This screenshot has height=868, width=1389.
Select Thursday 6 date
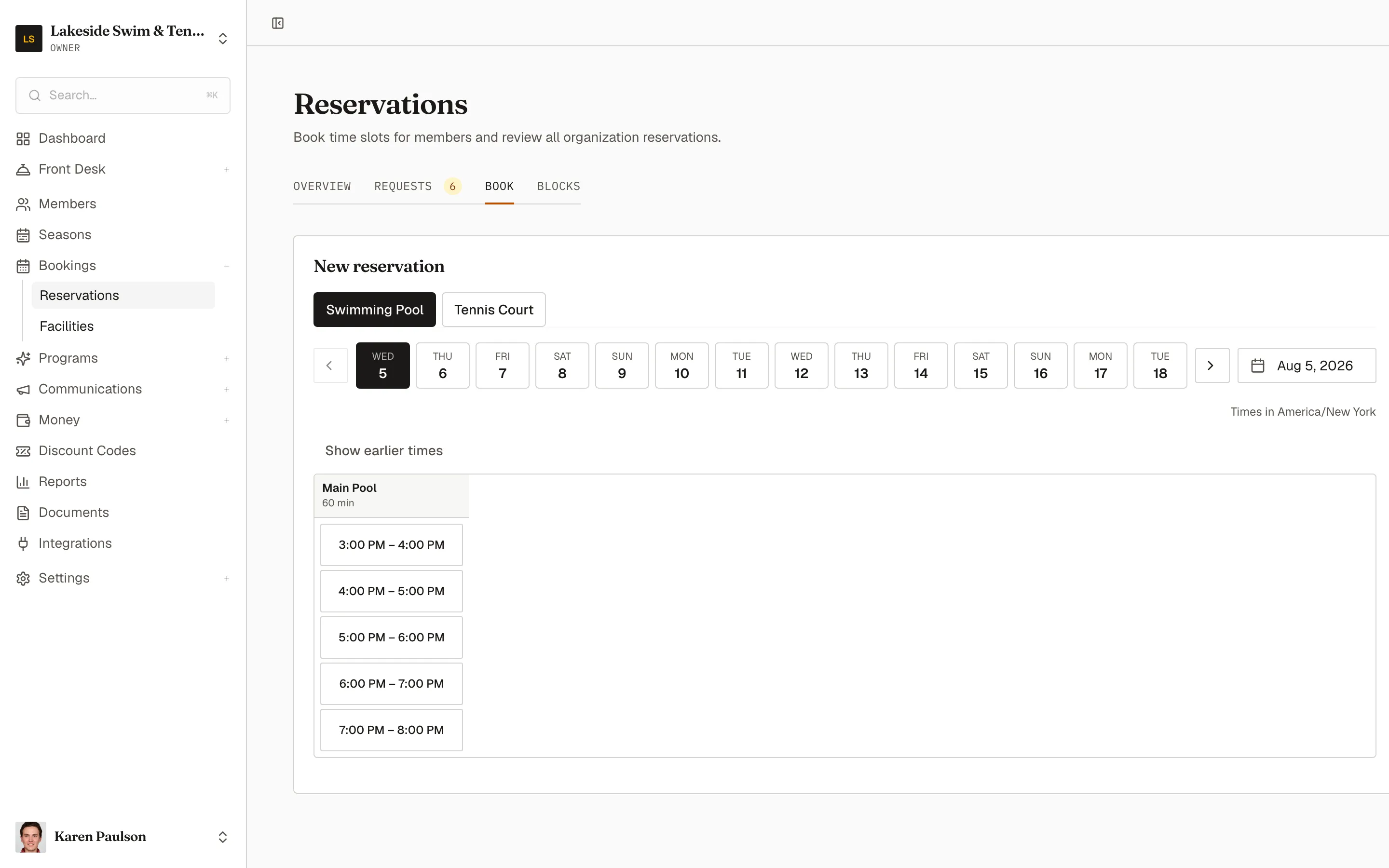(443, 366)
